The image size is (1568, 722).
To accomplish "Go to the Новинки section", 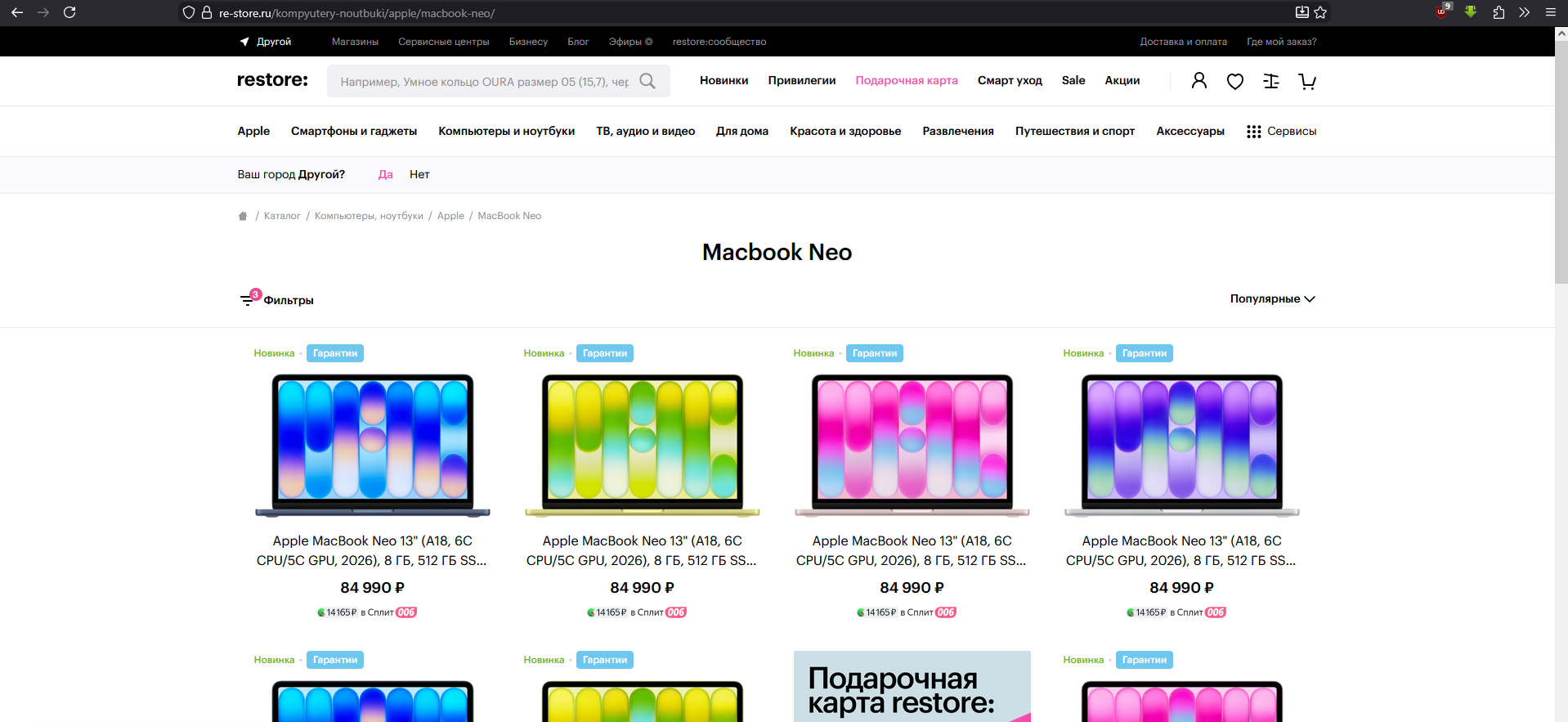I will (x=724, y=80).
